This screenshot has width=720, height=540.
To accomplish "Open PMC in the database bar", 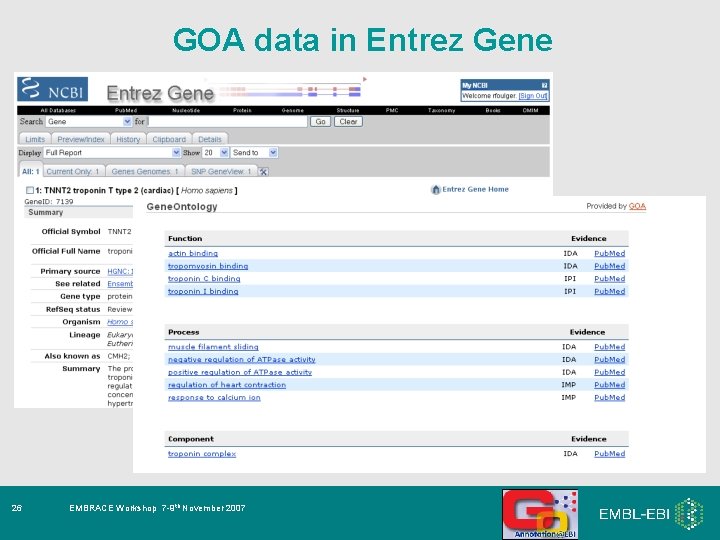I will [x=392, y=110].
